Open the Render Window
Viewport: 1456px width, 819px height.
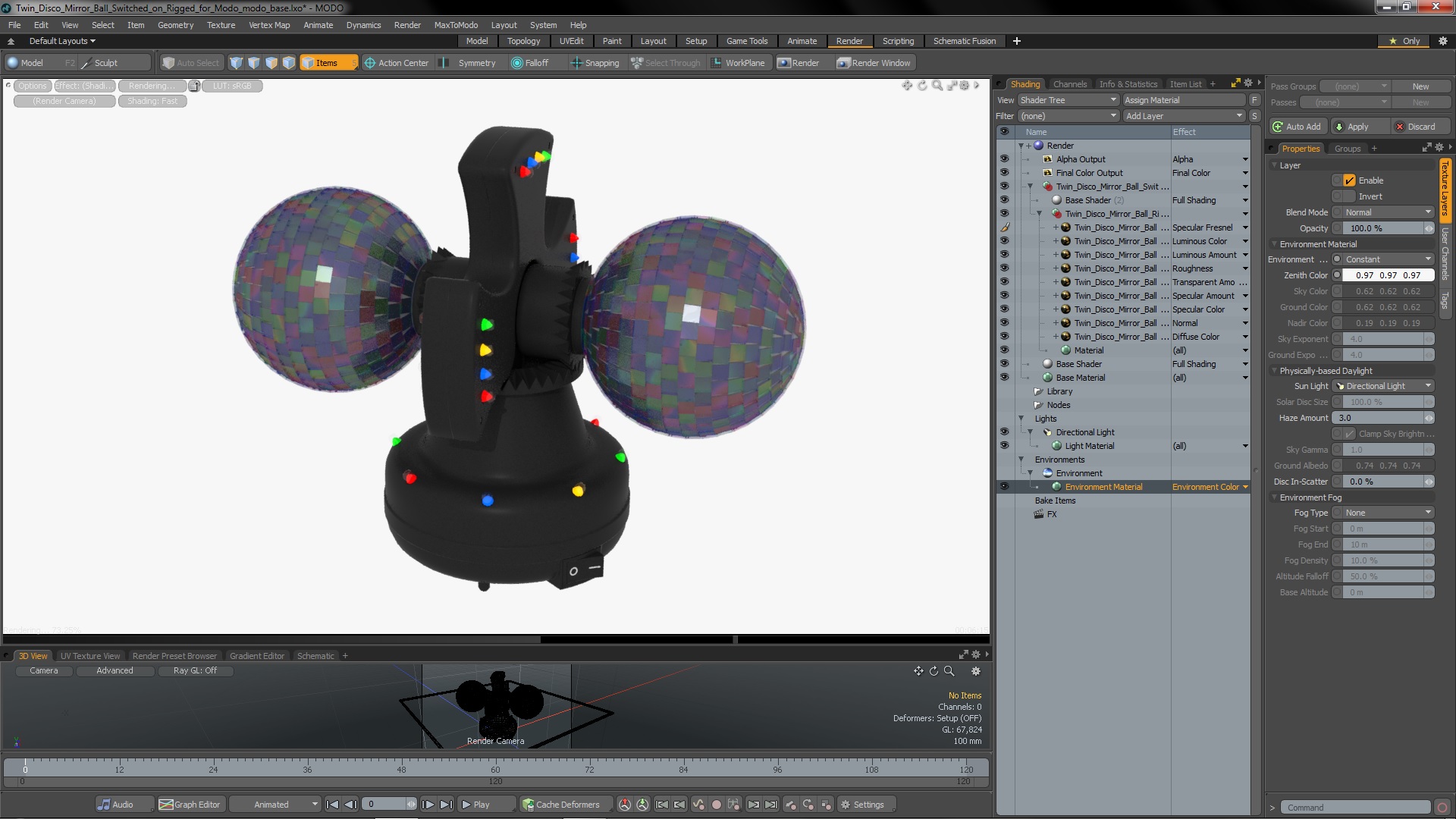[x=874, y=63]
